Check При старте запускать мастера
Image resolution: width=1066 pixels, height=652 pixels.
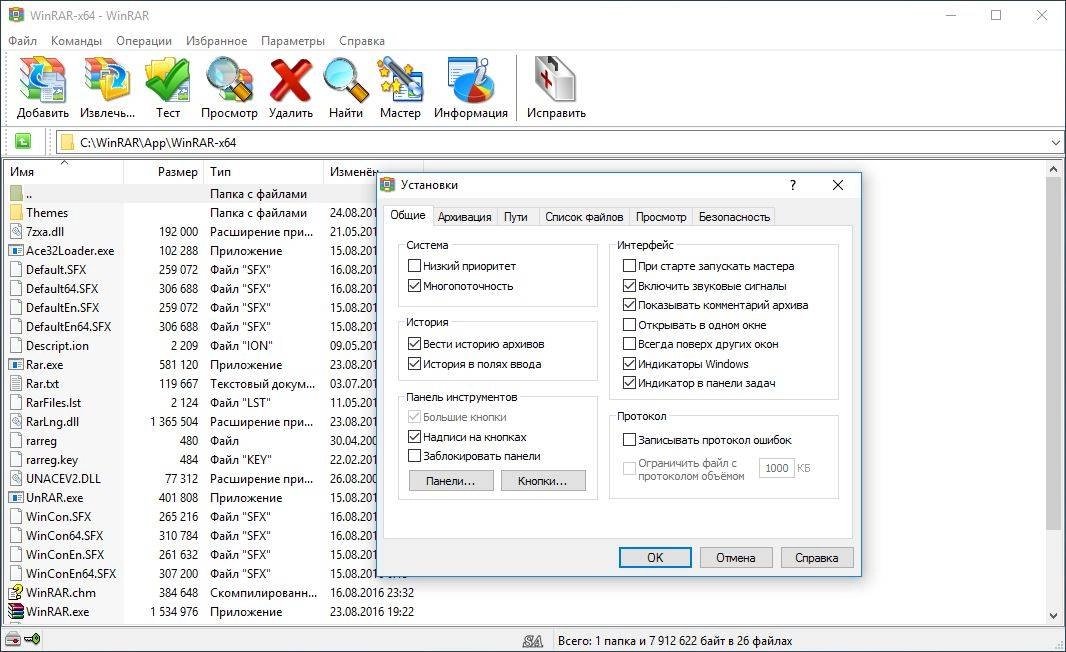630,266
